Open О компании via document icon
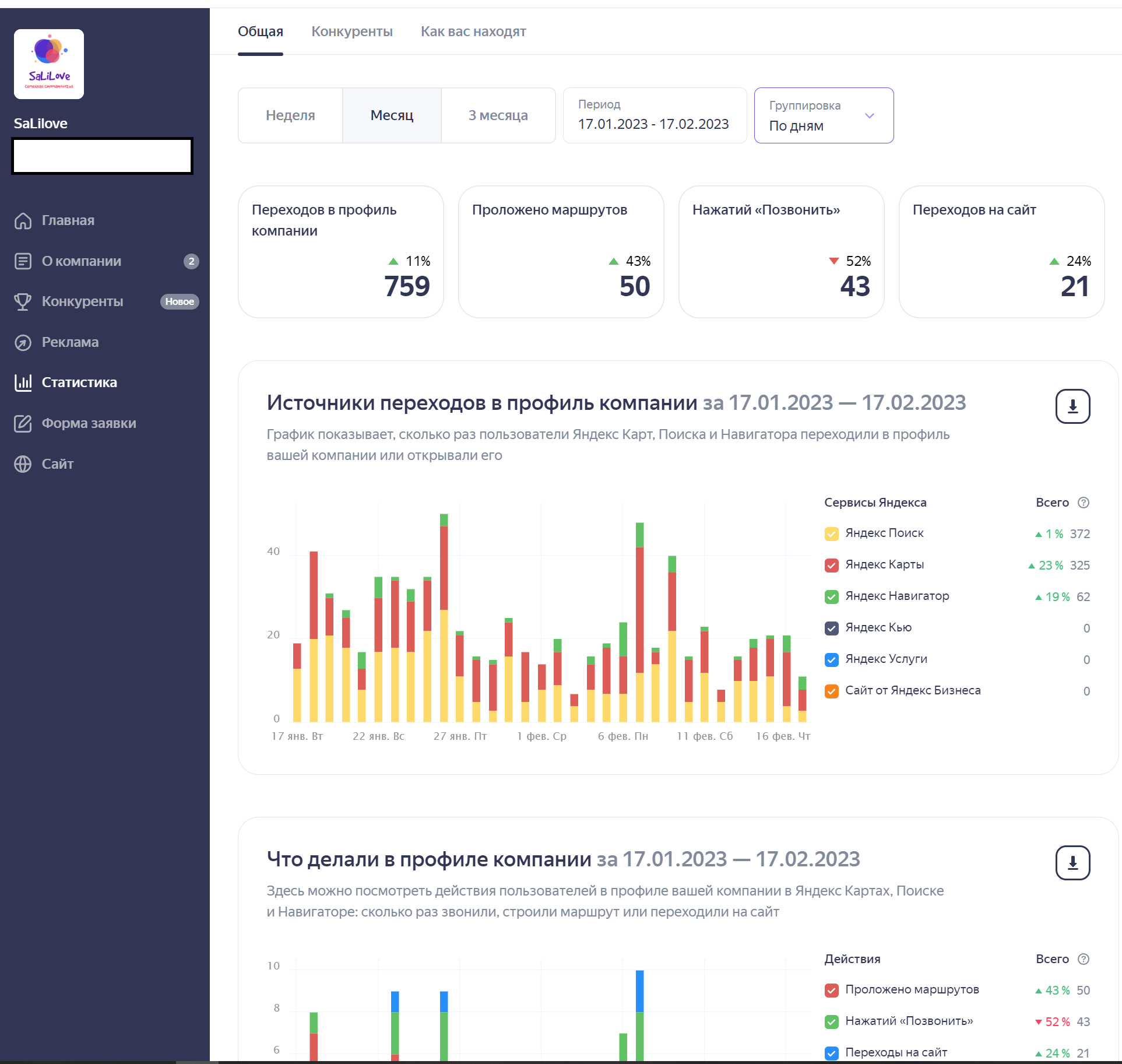 pyautogui.click(x=23, y=261)
